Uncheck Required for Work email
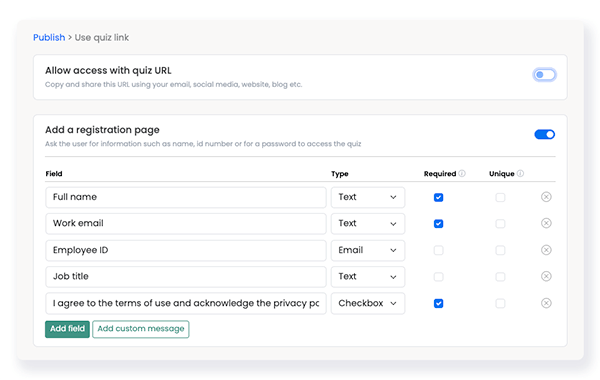This screenshot has height=380, width=600. (x=439, y=223)
